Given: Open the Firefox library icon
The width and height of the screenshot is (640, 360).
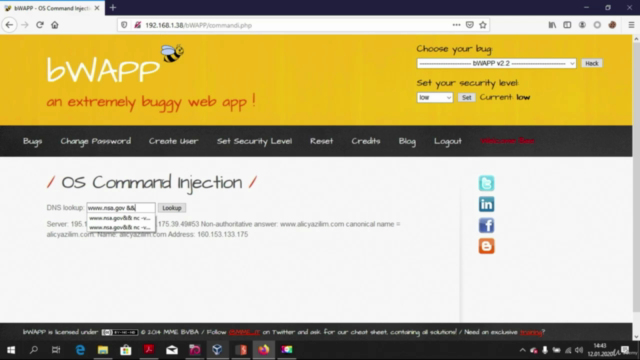Looking at the screenshot, I should point(552,25).
